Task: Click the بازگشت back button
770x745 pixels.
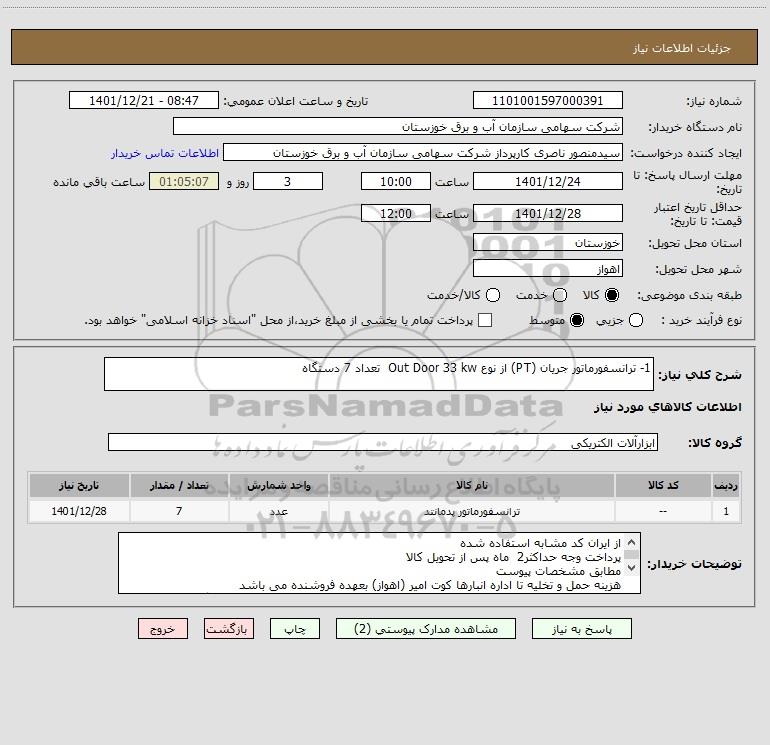Action: 229,629
